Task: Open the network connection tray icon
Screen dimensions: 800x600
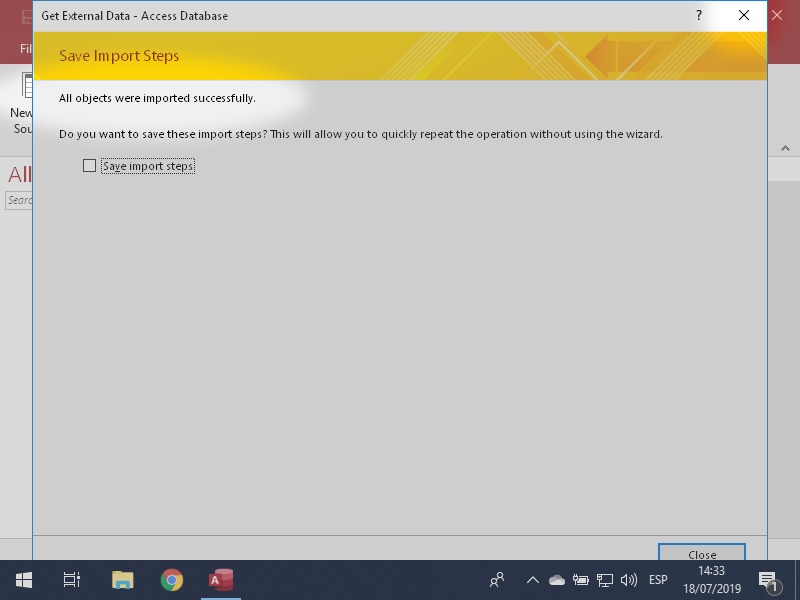Action: pos(605,580)
